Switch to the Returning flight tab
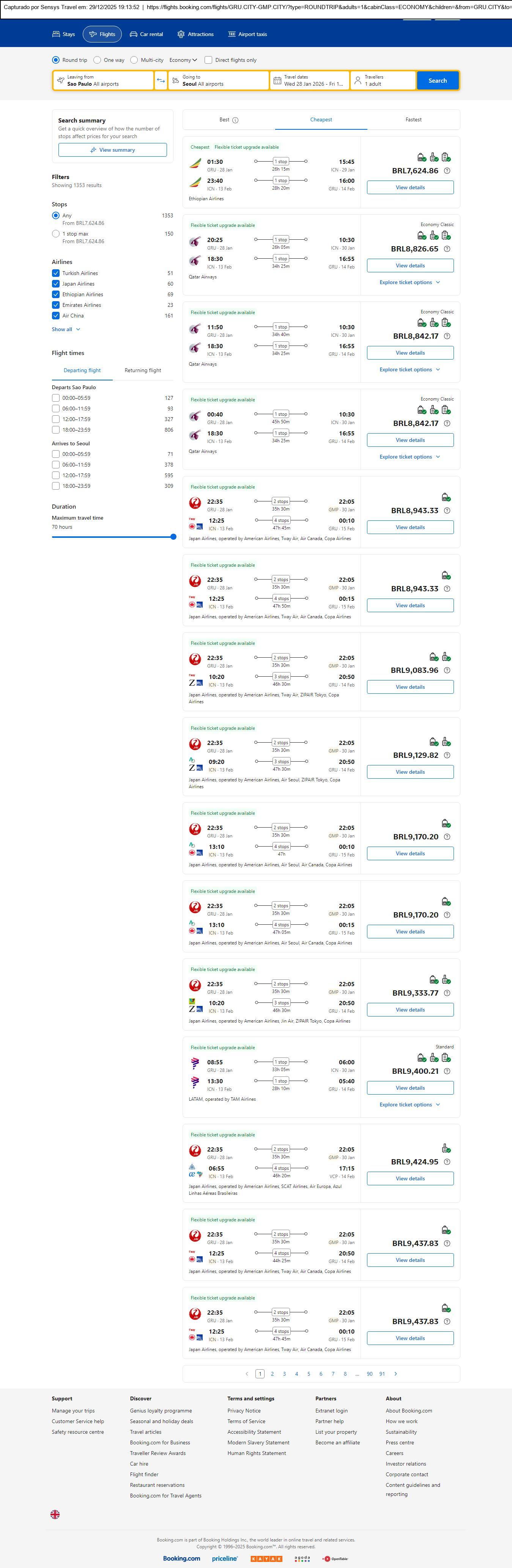 tap(143, 370)
